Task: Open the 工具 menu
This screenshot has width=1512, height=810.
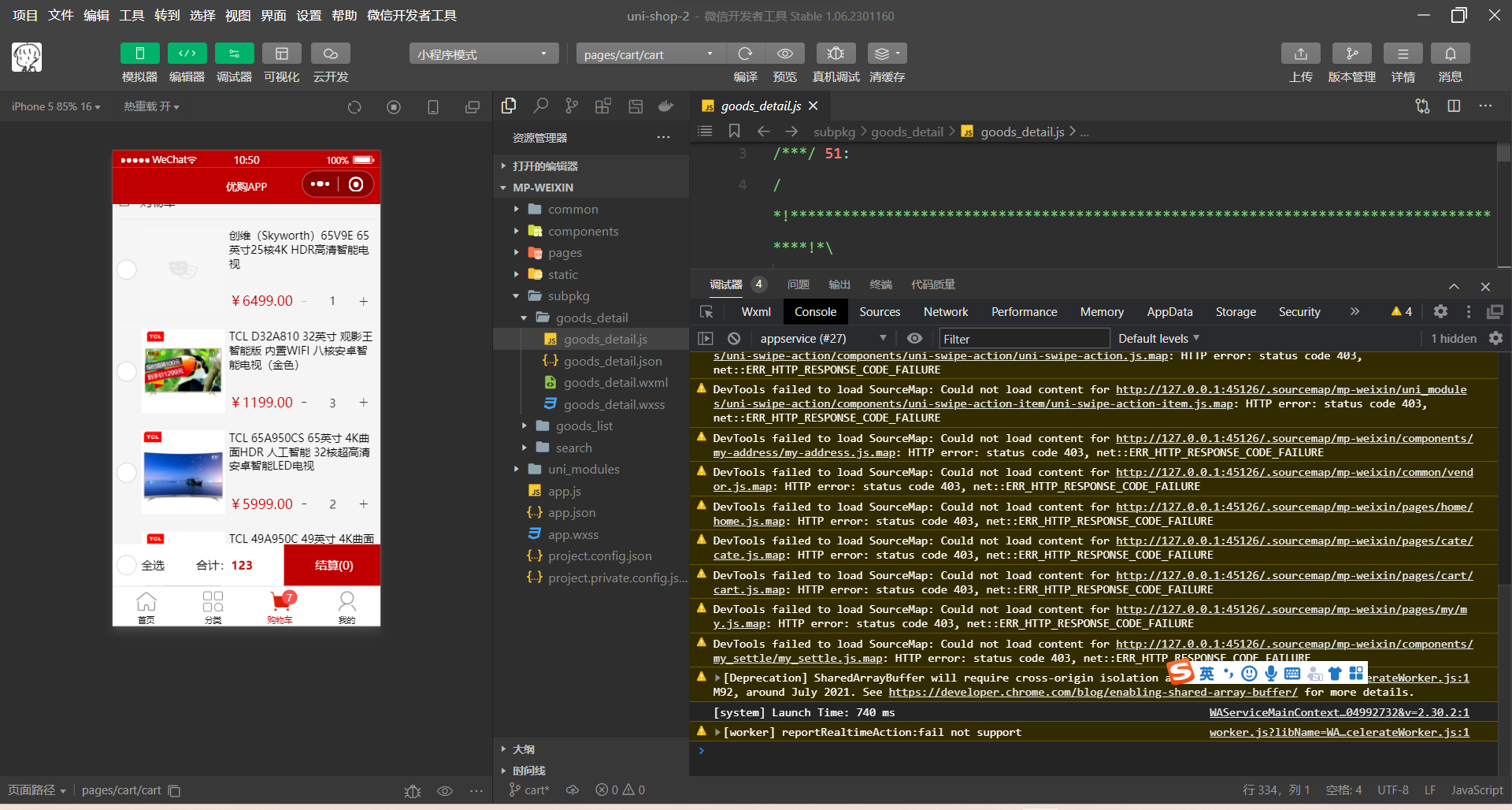Action: point(132,16)
